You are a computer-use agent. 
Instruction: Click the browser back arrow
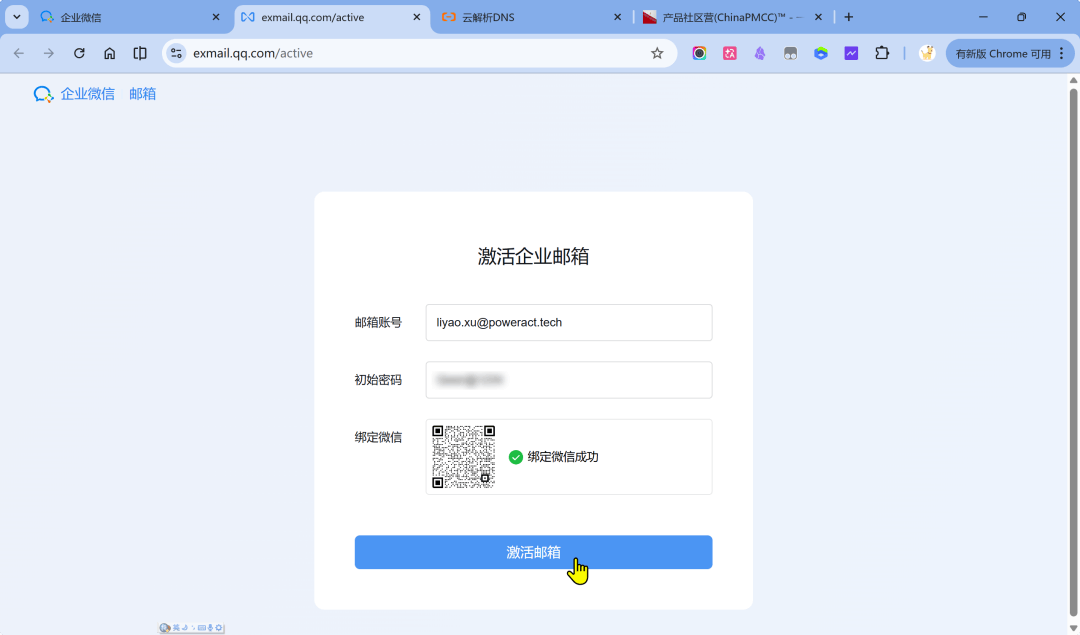tap(19, 53)
